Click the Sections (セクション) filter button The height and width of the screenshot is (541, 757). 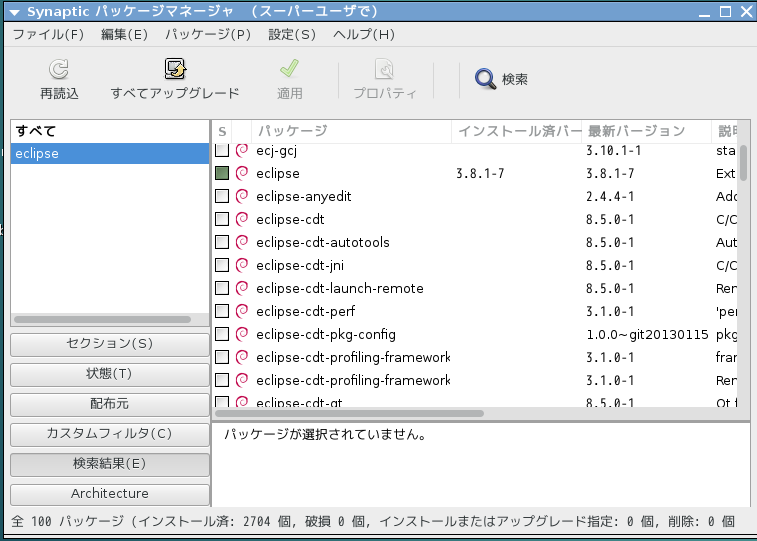click(x=110, y=344)
